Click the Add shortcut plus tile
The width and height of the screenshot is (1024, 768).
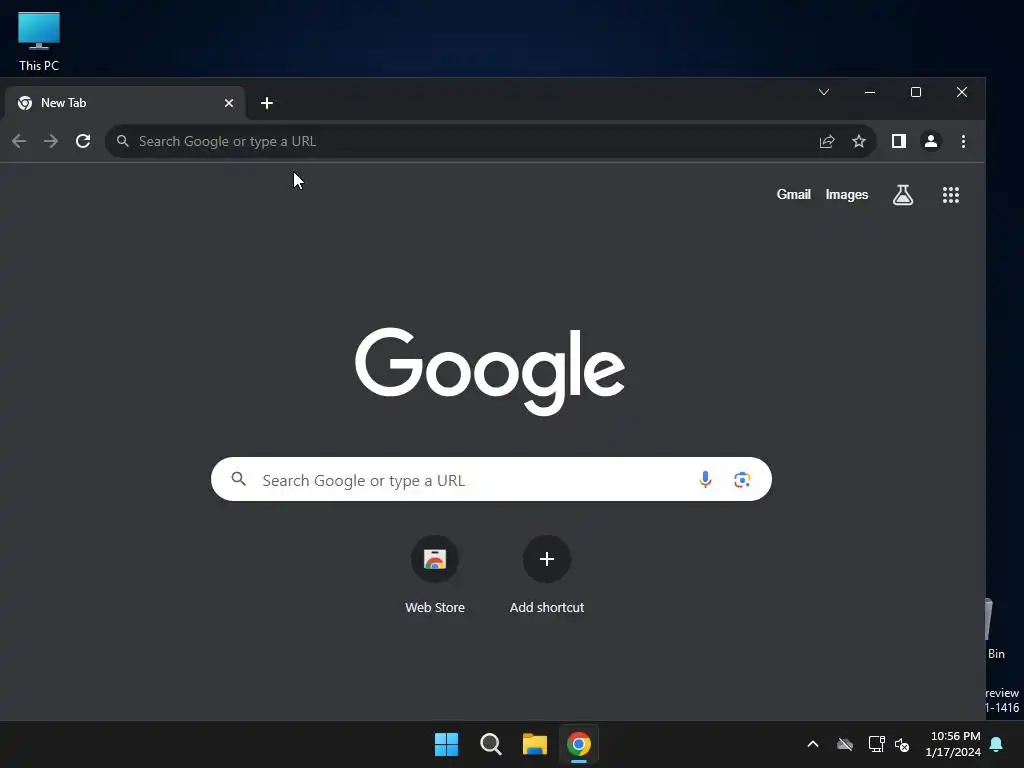pos(547,559)
